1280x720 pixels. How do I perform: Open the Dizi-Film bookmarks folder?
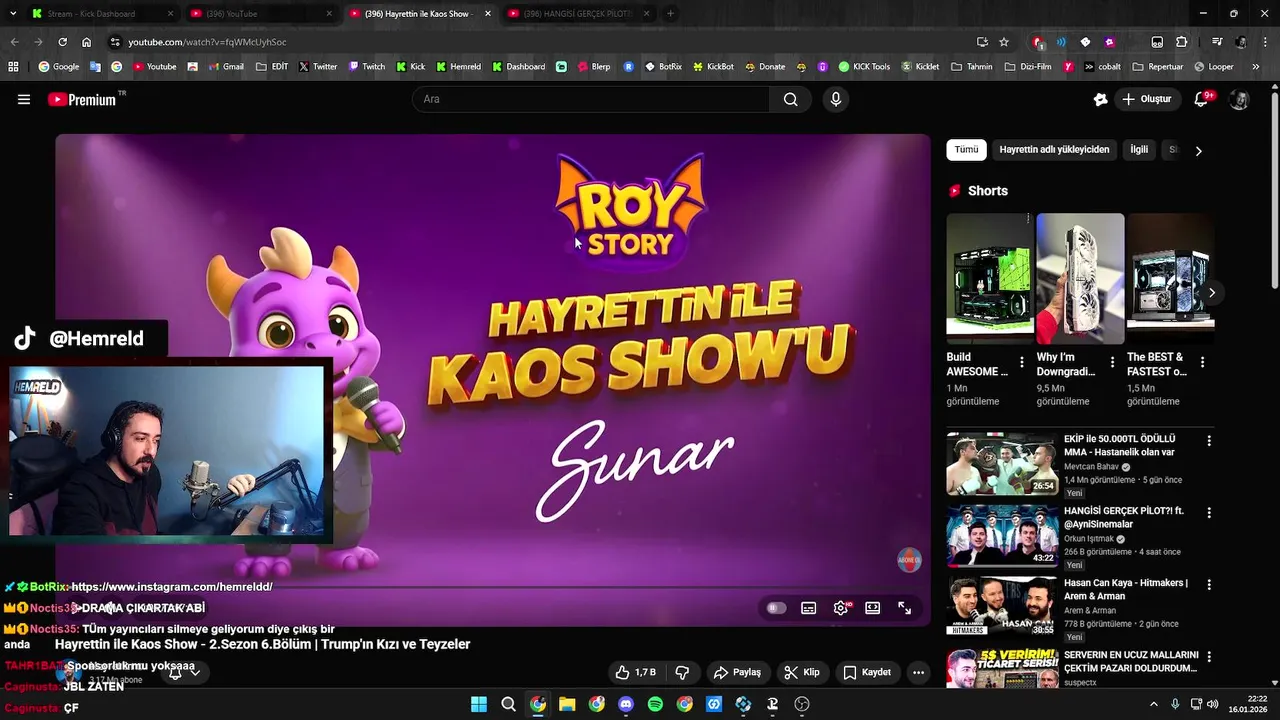pos(1028,67)
